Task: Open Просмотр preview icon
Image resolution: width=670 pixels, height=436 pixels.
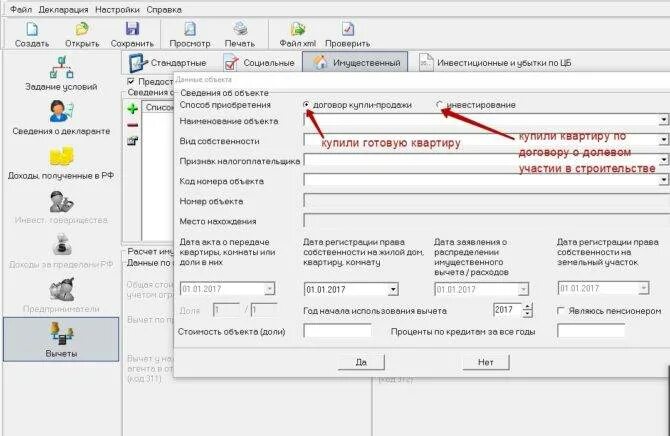Action: click(190, 29)
